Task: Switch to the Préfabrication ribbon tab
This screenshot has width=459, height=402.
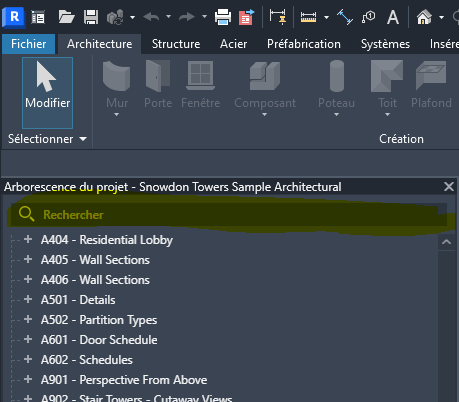Action: [x=304, y=44]
